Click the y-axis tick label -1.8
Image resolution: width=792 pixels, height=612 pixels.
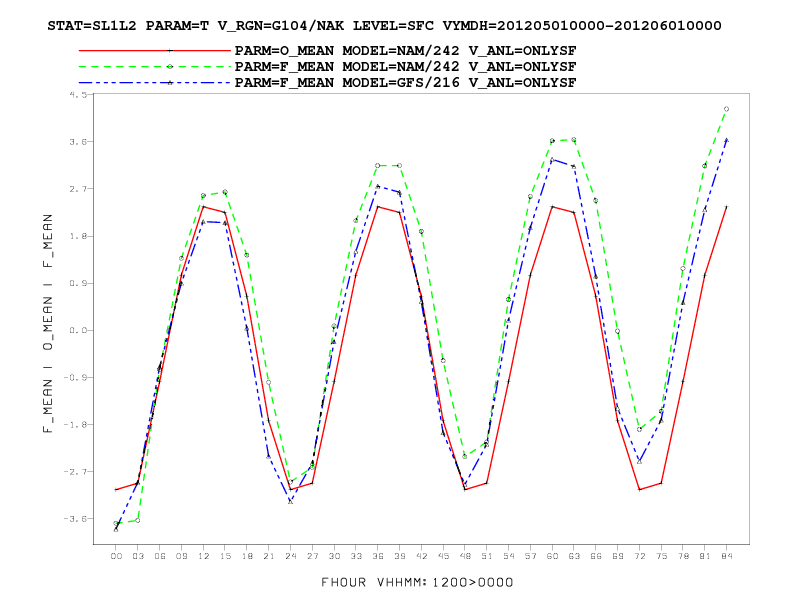click(x=76, y=425)
